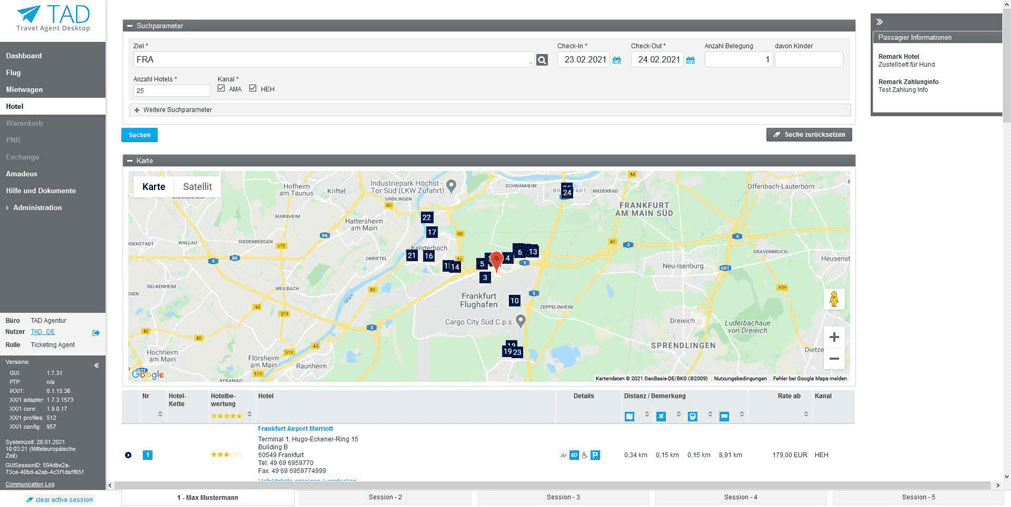Click the red location pin on map
Viewport: 1011px width, 507px height.
tap(496, 262)
